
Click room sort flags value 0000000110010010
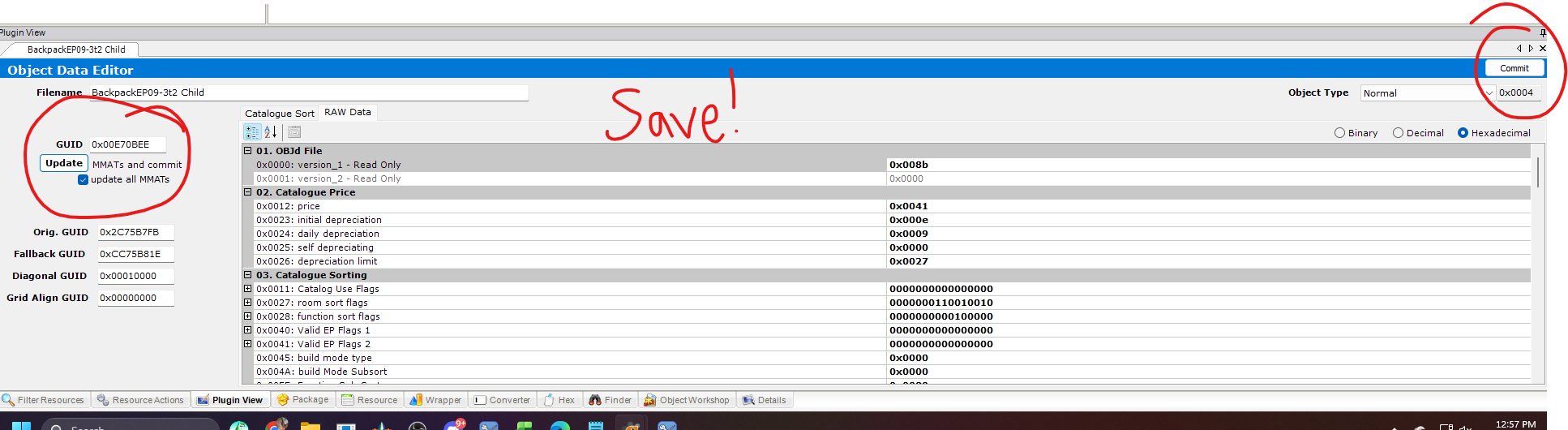coord(1208,303)
